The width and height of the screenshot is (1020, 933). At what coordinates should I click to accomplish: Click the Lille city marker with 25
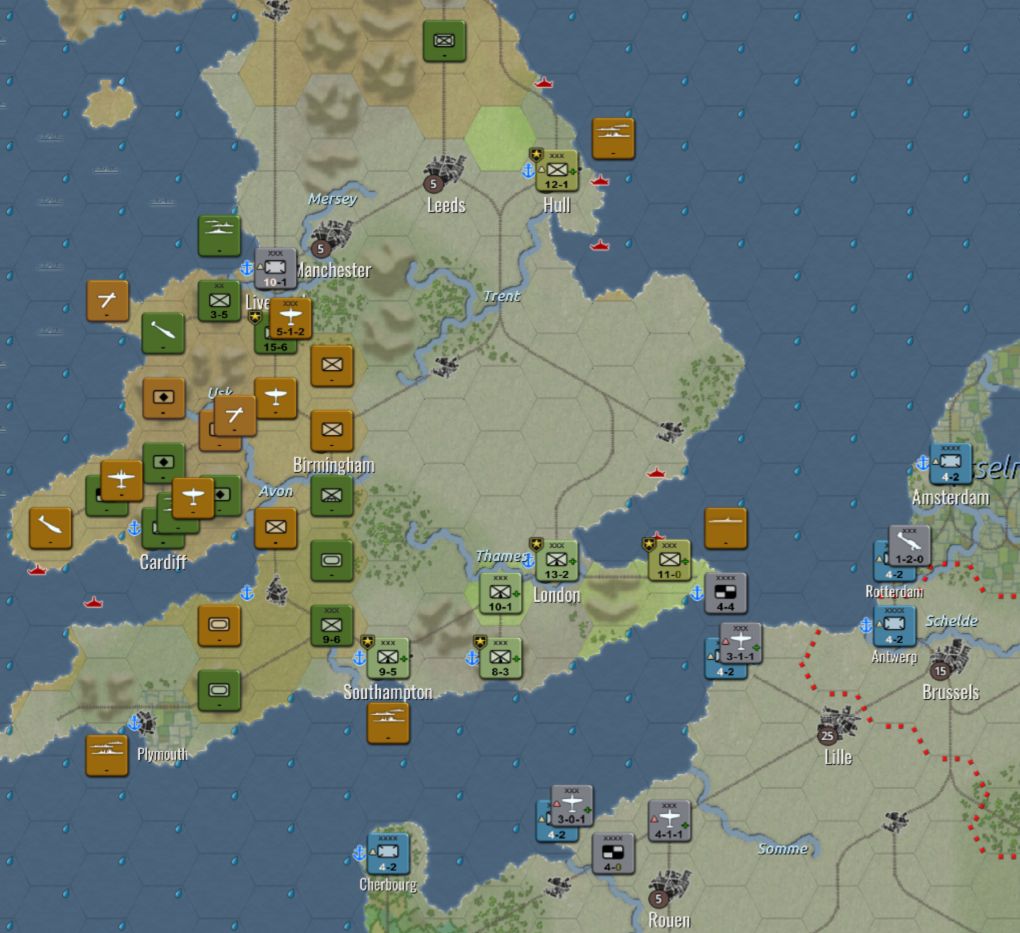[827, 736]
